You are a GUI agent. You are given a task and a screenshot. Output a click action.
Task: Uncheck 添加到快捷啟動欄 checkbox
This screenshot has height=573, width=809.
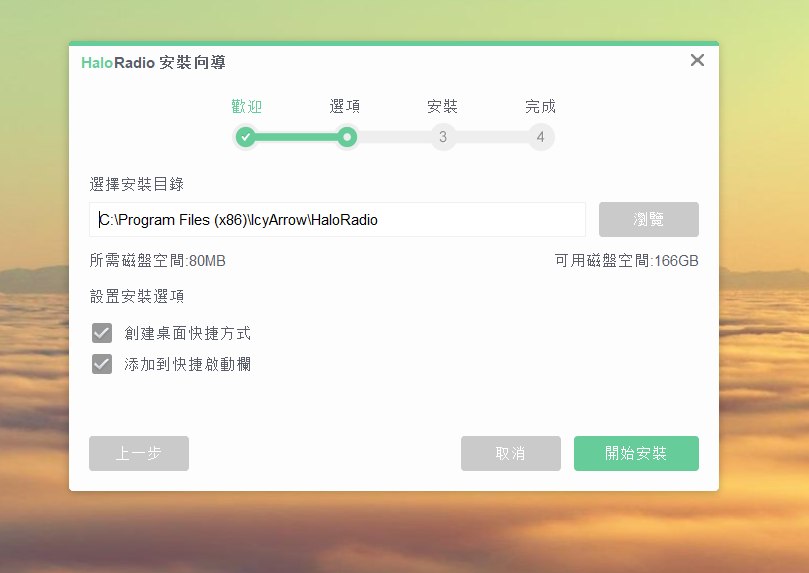[102, 364]
